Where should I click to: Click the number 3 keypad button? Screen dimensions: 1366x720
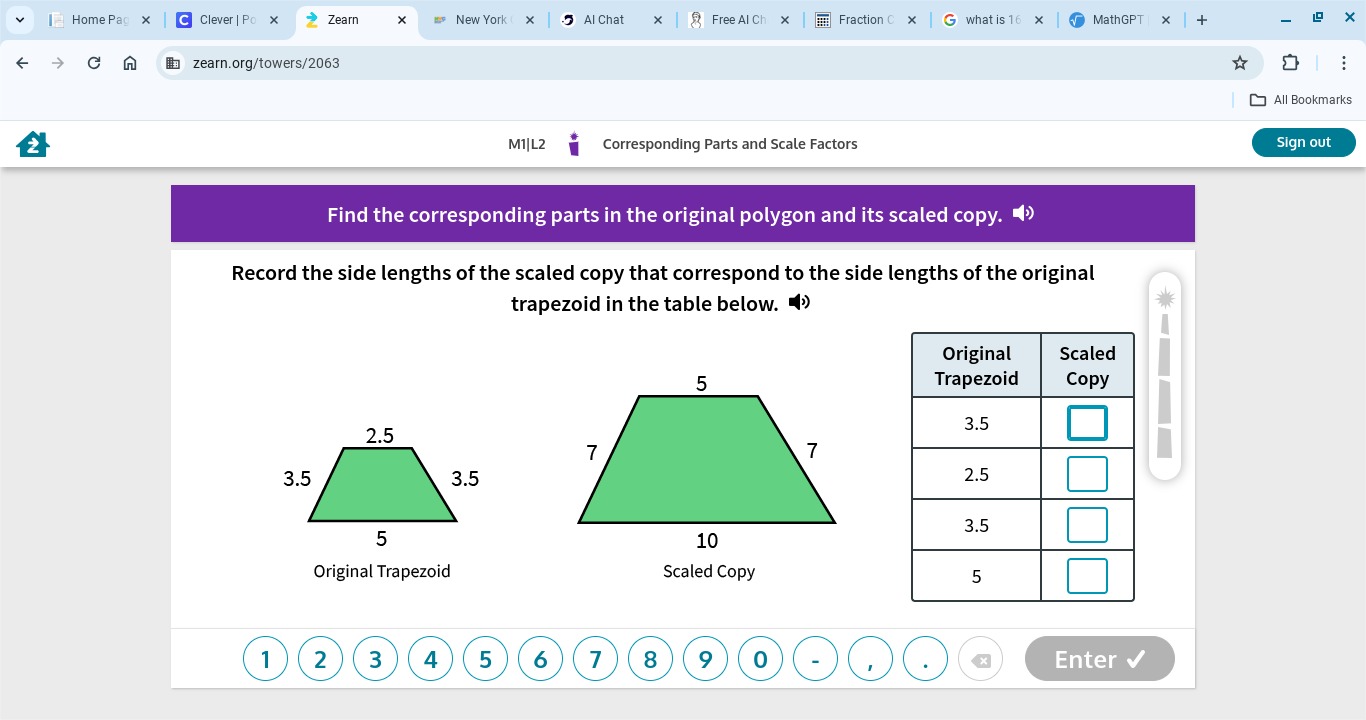click(x=375, y=660)
